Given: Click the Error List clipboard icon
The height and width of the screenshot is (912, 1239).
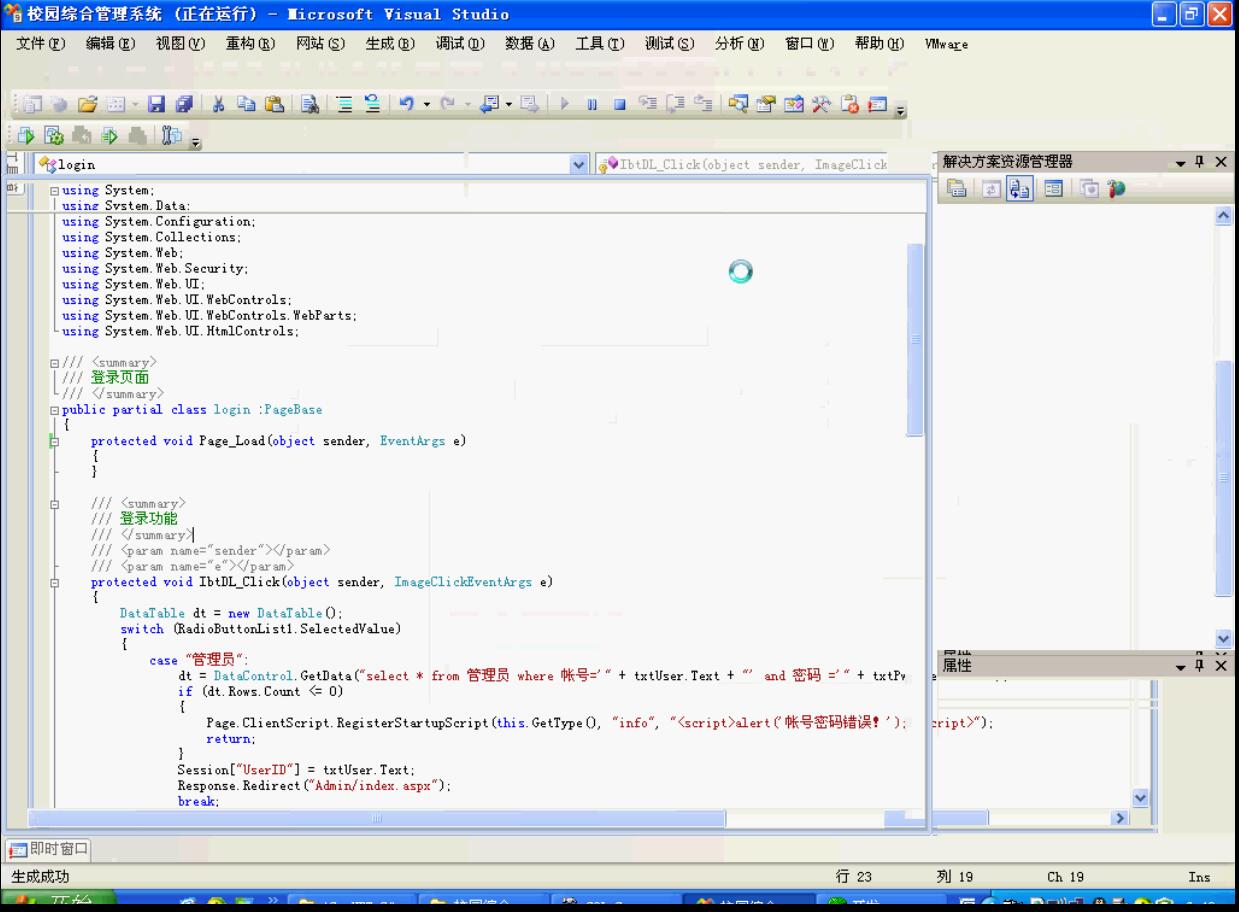Looking at the screenshot, I should click(849, 104).
